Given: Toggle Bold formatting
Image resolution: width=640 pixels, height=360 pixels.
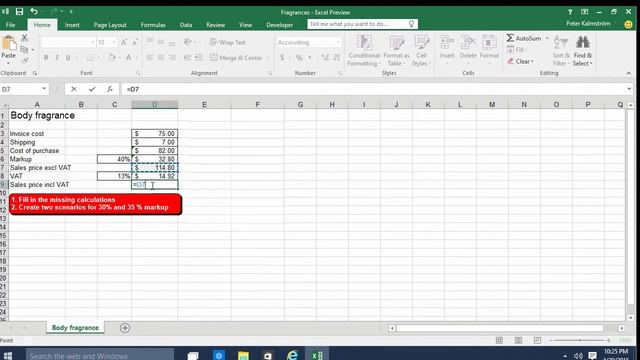Looking at the screenshot, I should pyautogui.click(x=46, y=58).
